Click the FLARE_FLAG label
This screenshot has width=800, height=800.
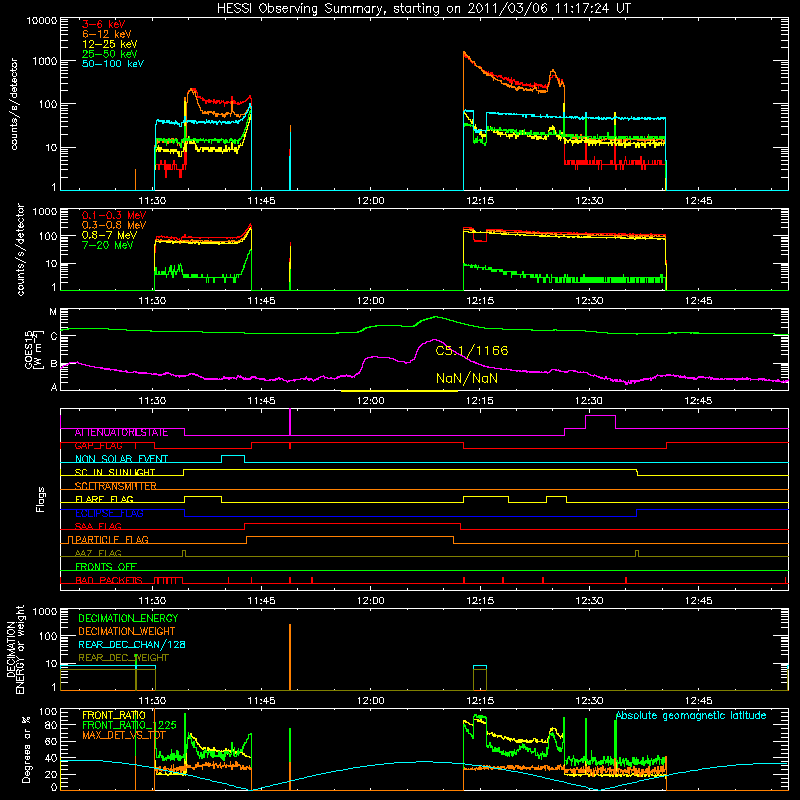pos(104,499)
